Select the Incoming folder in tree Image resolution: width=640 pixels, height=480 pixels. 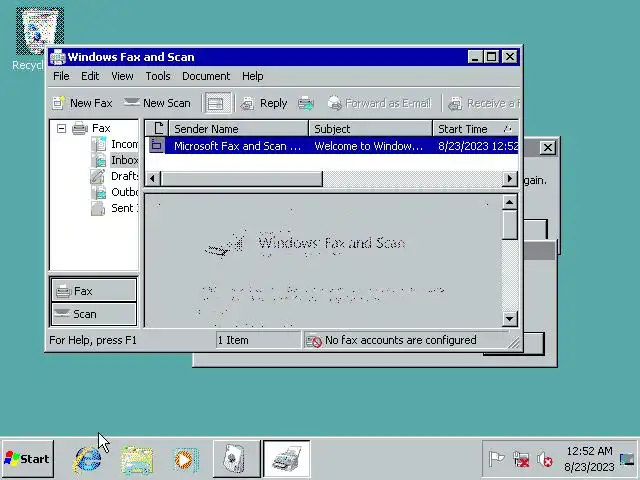tap(124, 144)
